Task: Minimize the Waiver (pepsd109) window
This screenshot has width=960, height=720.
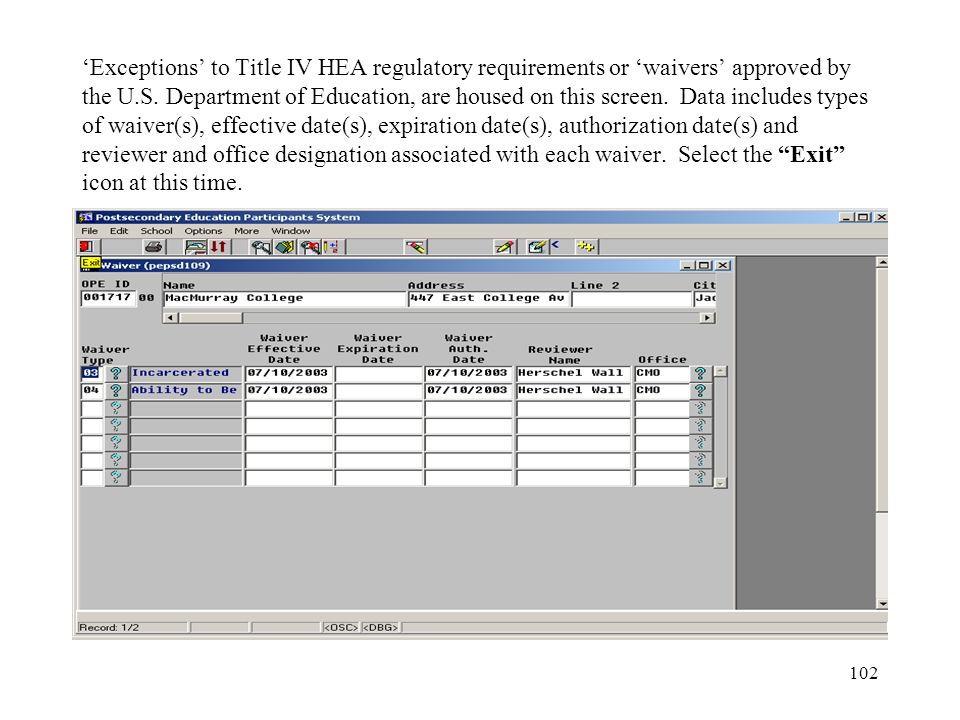Action: pyautogui.click(x=688, y=266)
